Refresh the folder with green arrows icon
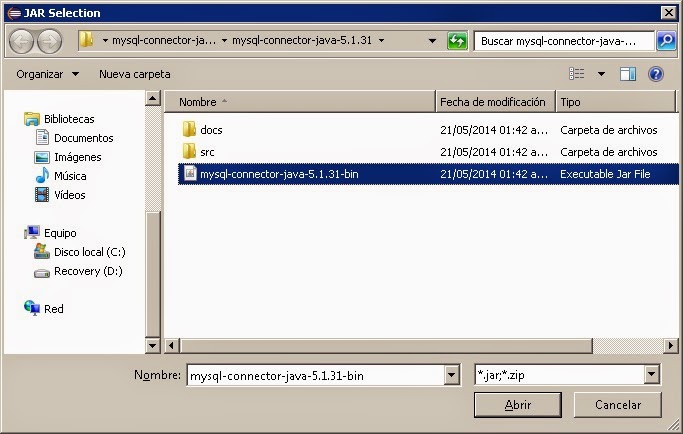This screenshot has height=434, width=683. click(457, 41)
